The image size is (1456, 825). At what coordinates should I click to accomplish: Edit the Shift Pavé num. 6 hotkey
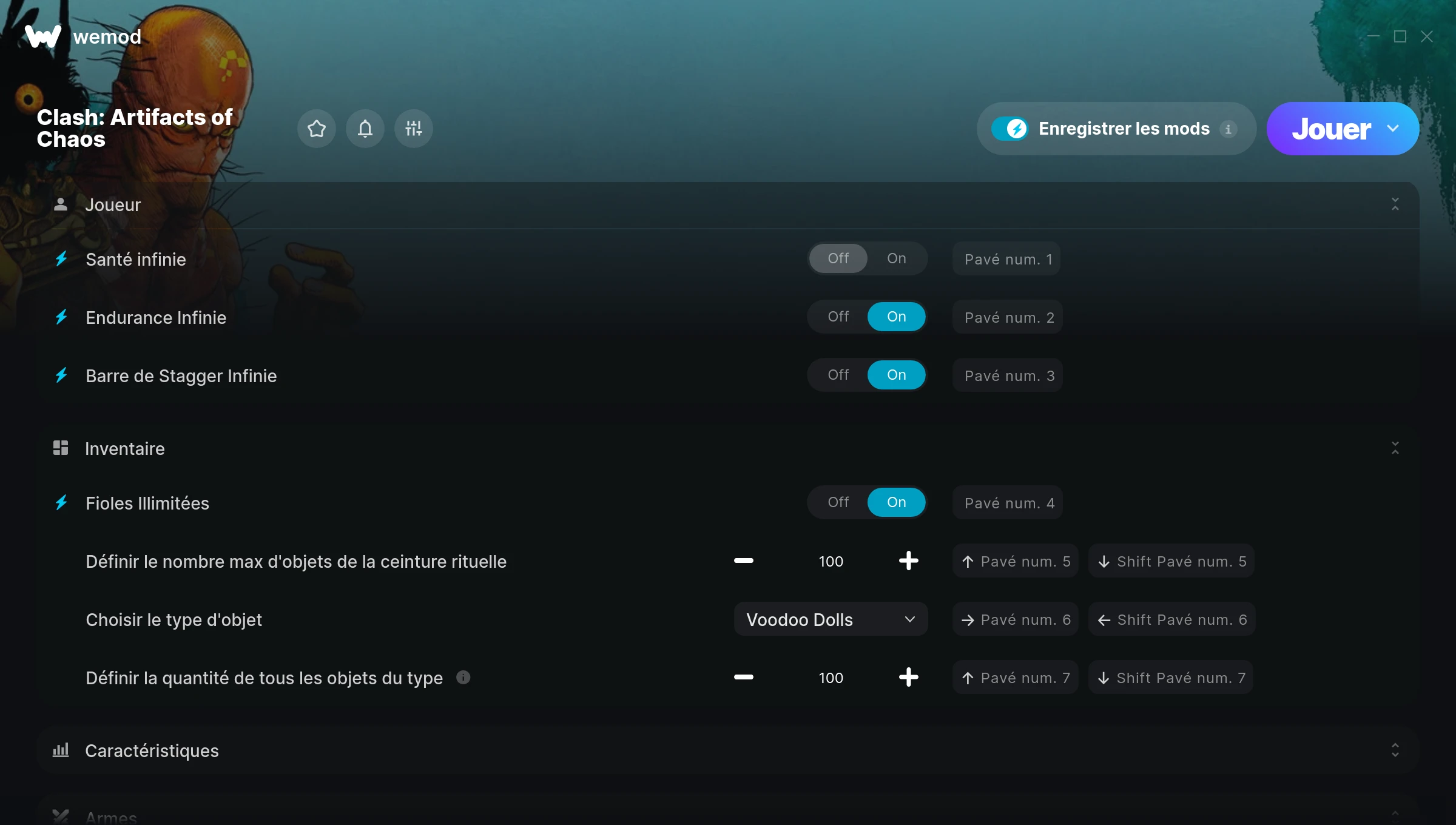click(x=1171, y=619)
